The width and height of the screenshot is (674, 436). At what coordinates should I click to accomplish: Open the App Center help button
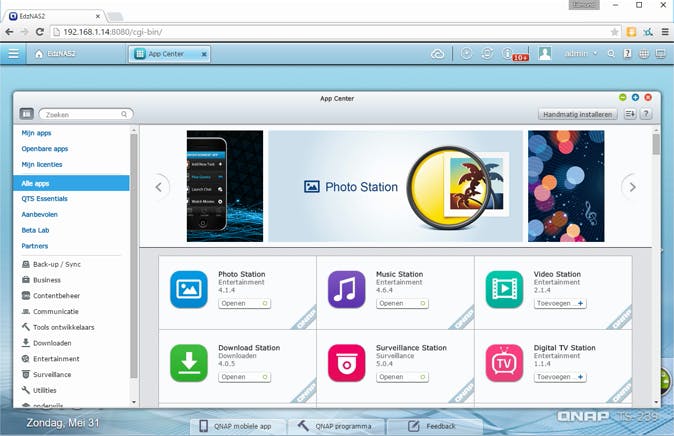[x=646, y=114]
